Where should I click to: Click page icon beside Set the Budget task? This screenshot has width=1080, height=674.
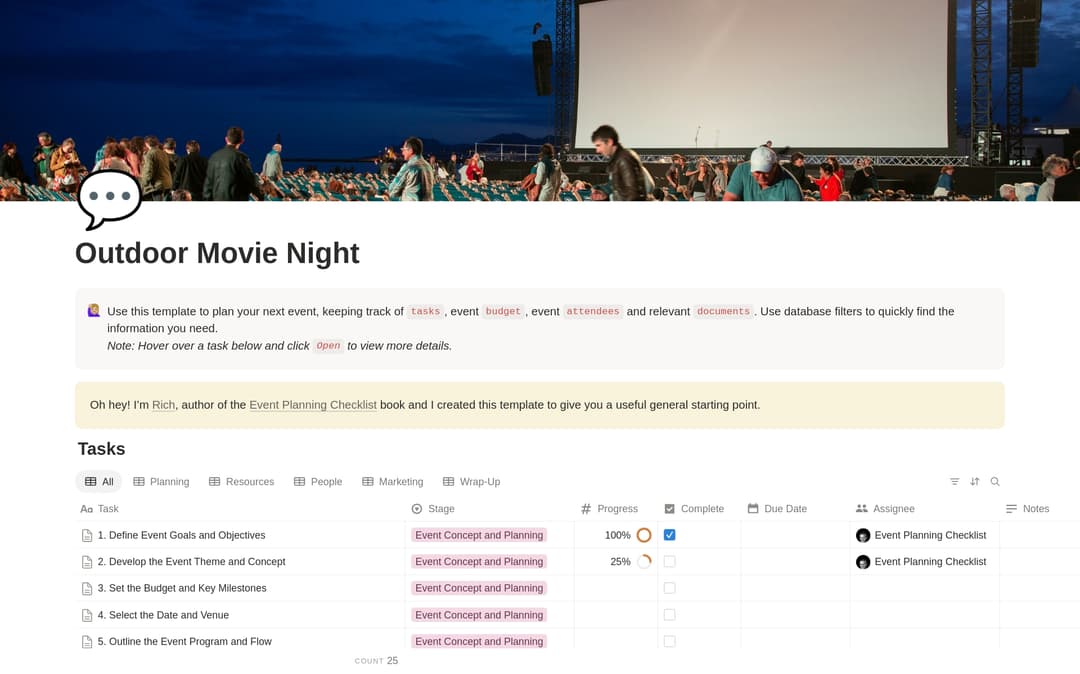[x=87, y=589]
